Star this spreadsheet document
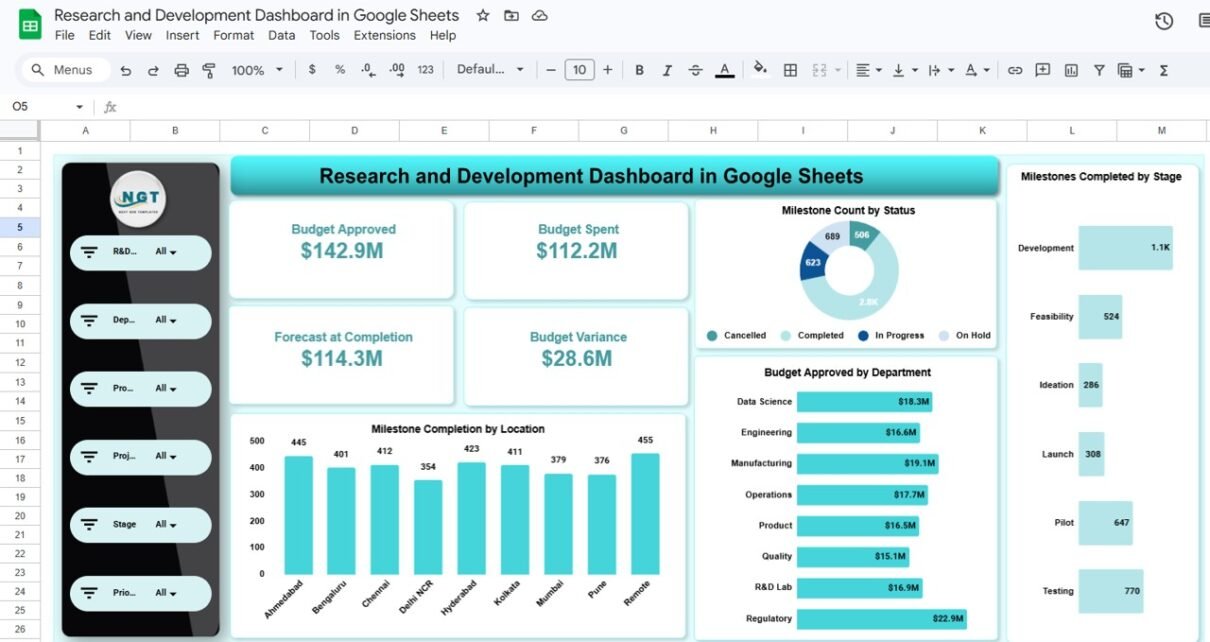The width and height of the screenshot is (1210, 642). coord(483,16)
